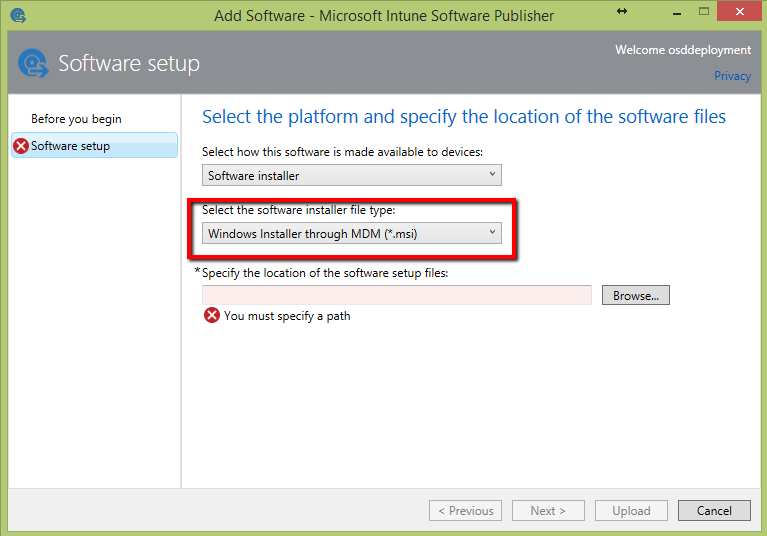
Task: Open the software availability dropdown
Action: tap(351, 175)
